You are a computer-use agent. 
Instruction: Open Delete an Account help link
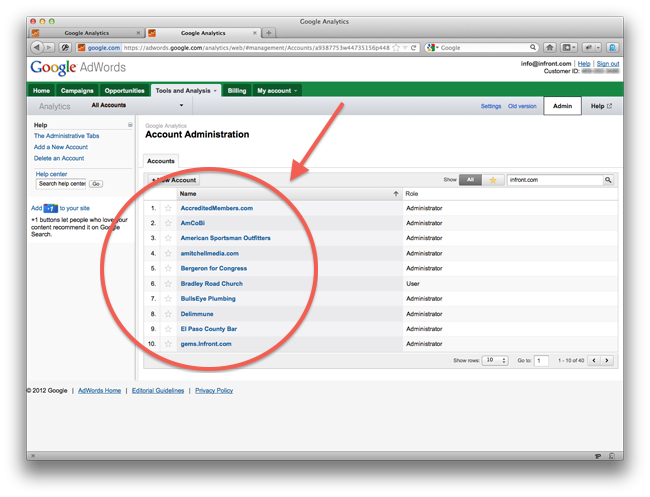(59, 158)
